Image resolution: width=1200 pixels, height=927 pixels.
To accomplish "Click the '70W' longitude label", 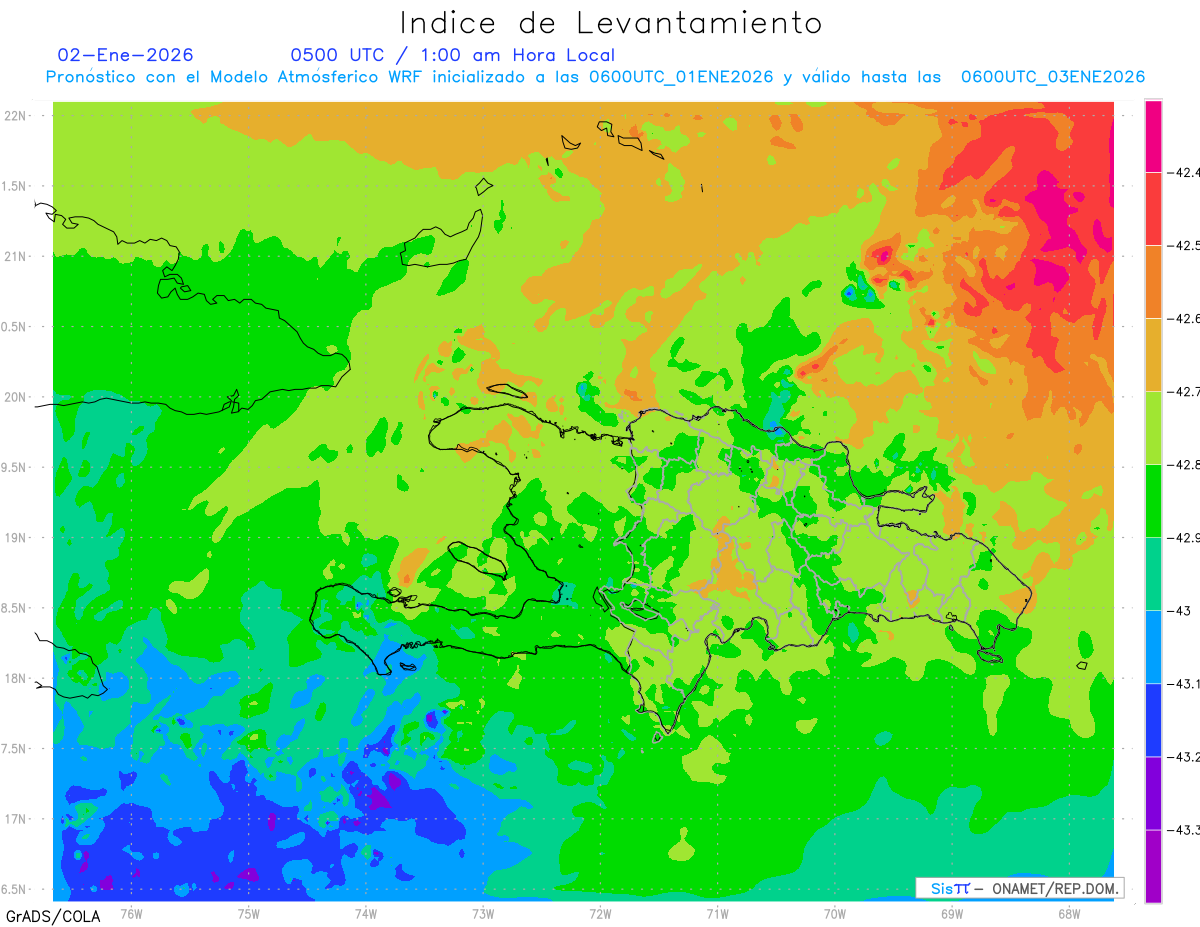I will click(x=834, y=912).
